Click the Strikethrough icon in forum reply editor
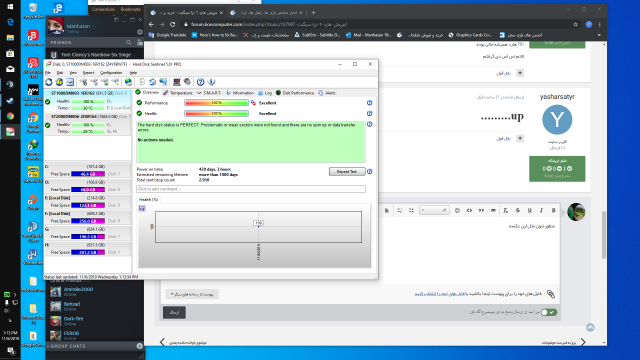 (518, 210)
